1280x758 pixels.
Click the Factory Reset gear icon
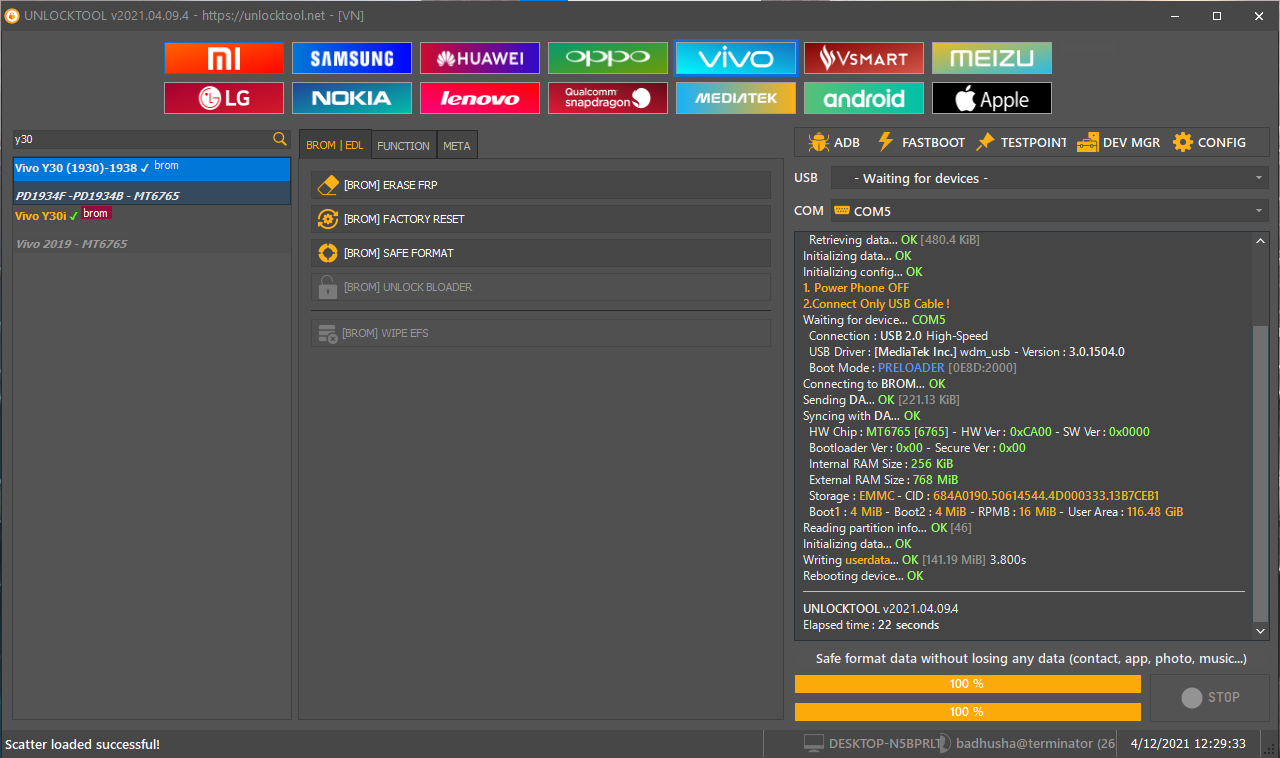pyautogui.click(x=328, y=219)
